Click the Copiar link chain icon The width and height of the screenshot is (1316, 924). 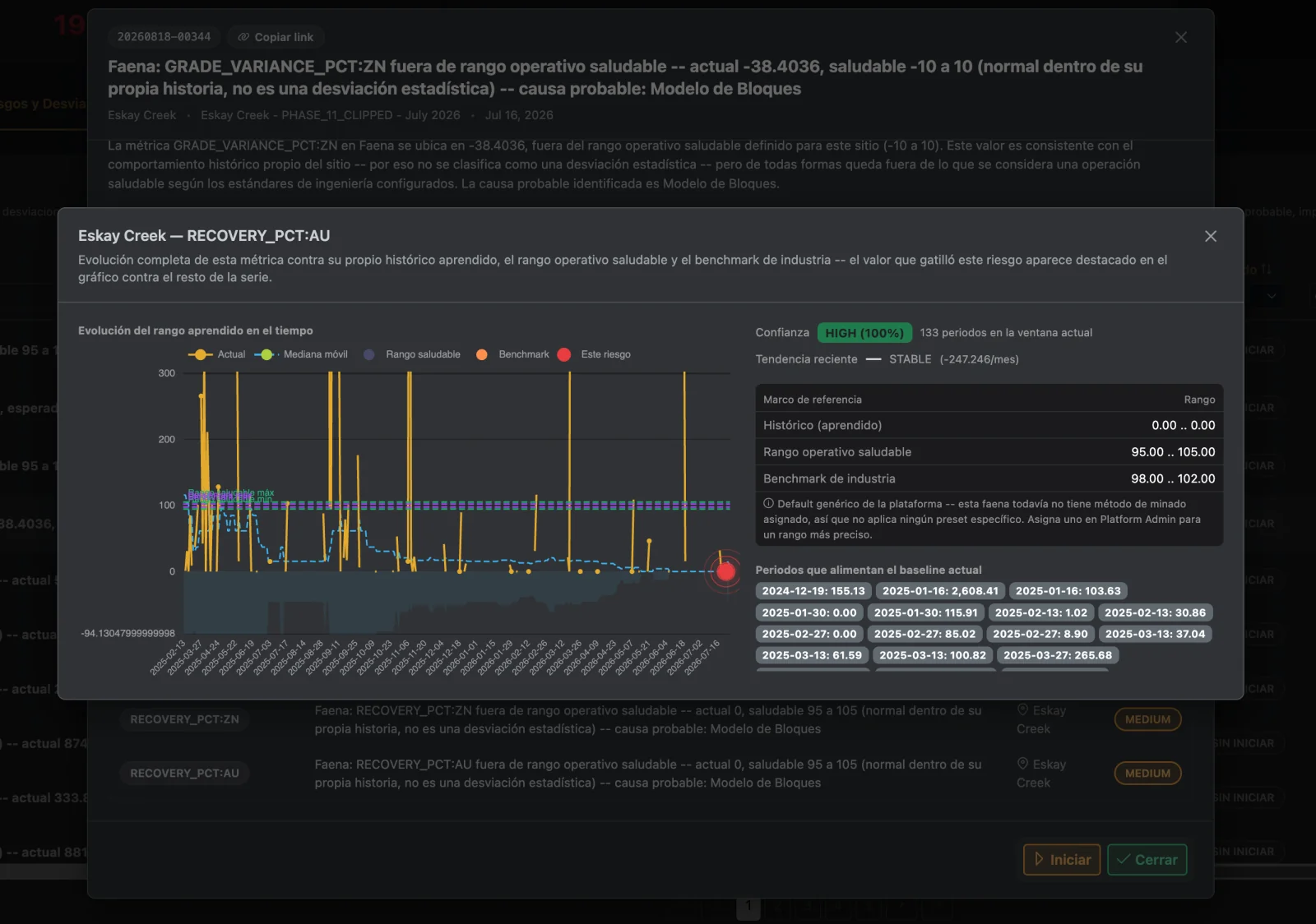[x=243, y=37]
